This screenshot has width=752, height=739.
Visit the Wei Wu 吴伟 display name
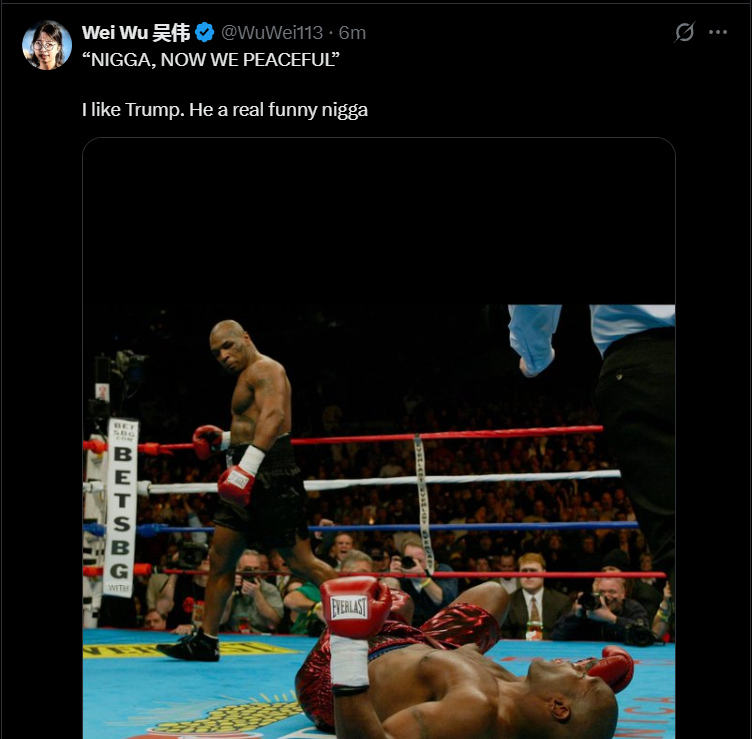click(x=136, y=33)
